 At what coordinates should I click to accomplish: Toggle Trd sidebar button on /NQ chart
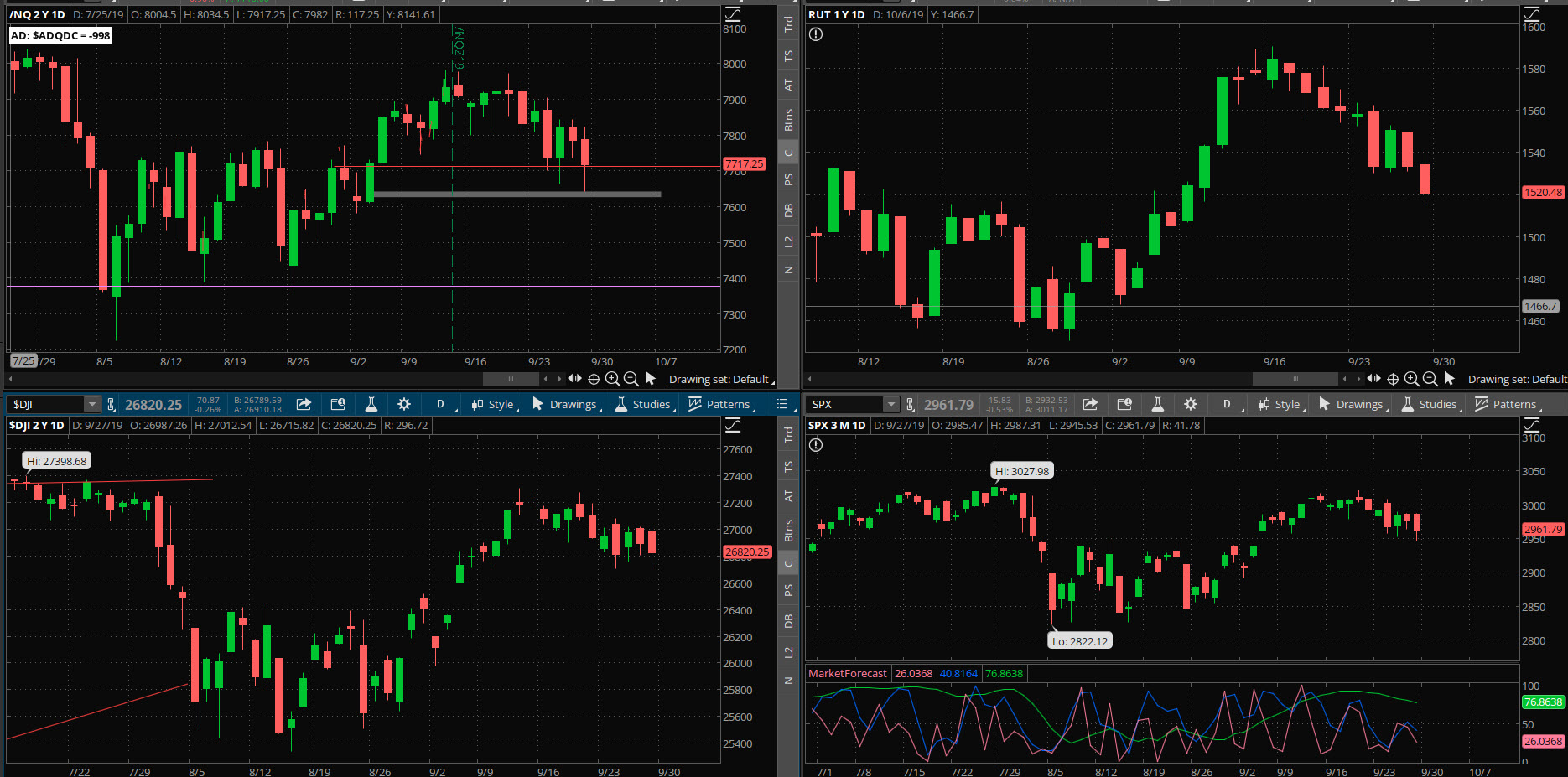[788, 24]
